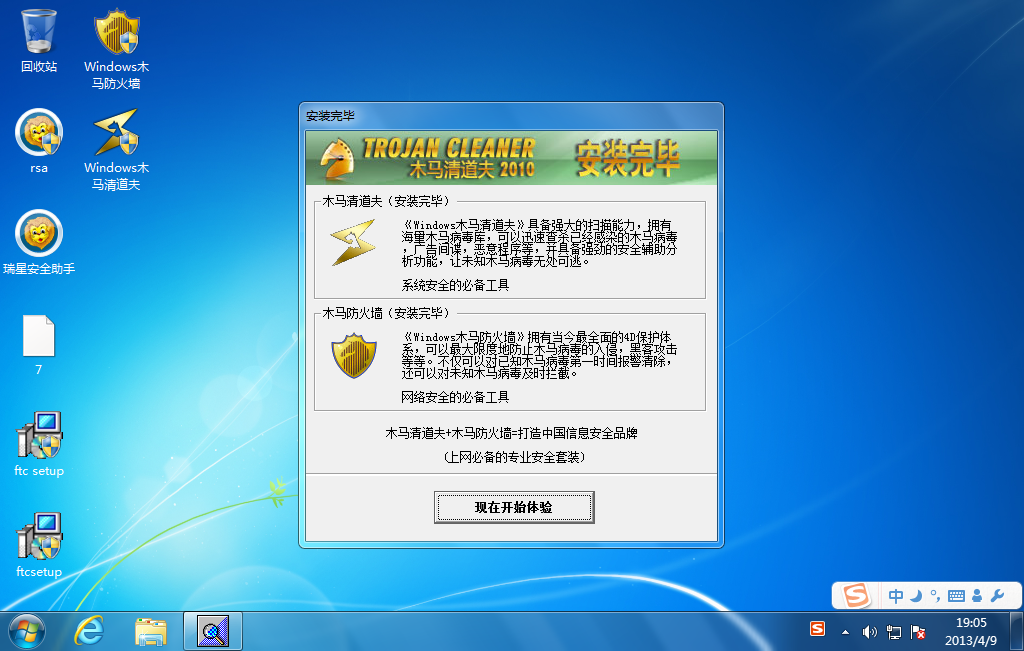1024x651 pixels.
Task: Select the Windows木马防火墙 desktop shortcut
Action: click(116, 49)
